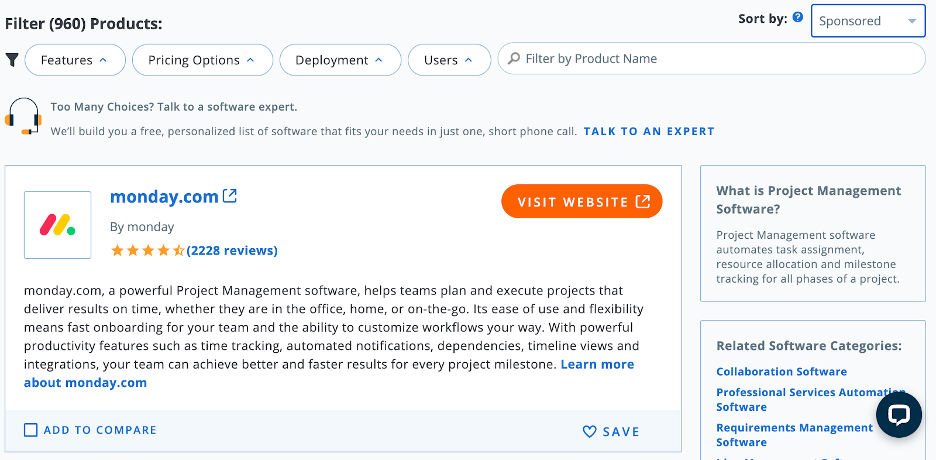Click the star rating for monday.com
The height and width of the screenshot is (460, 936).
coord(148,251)
